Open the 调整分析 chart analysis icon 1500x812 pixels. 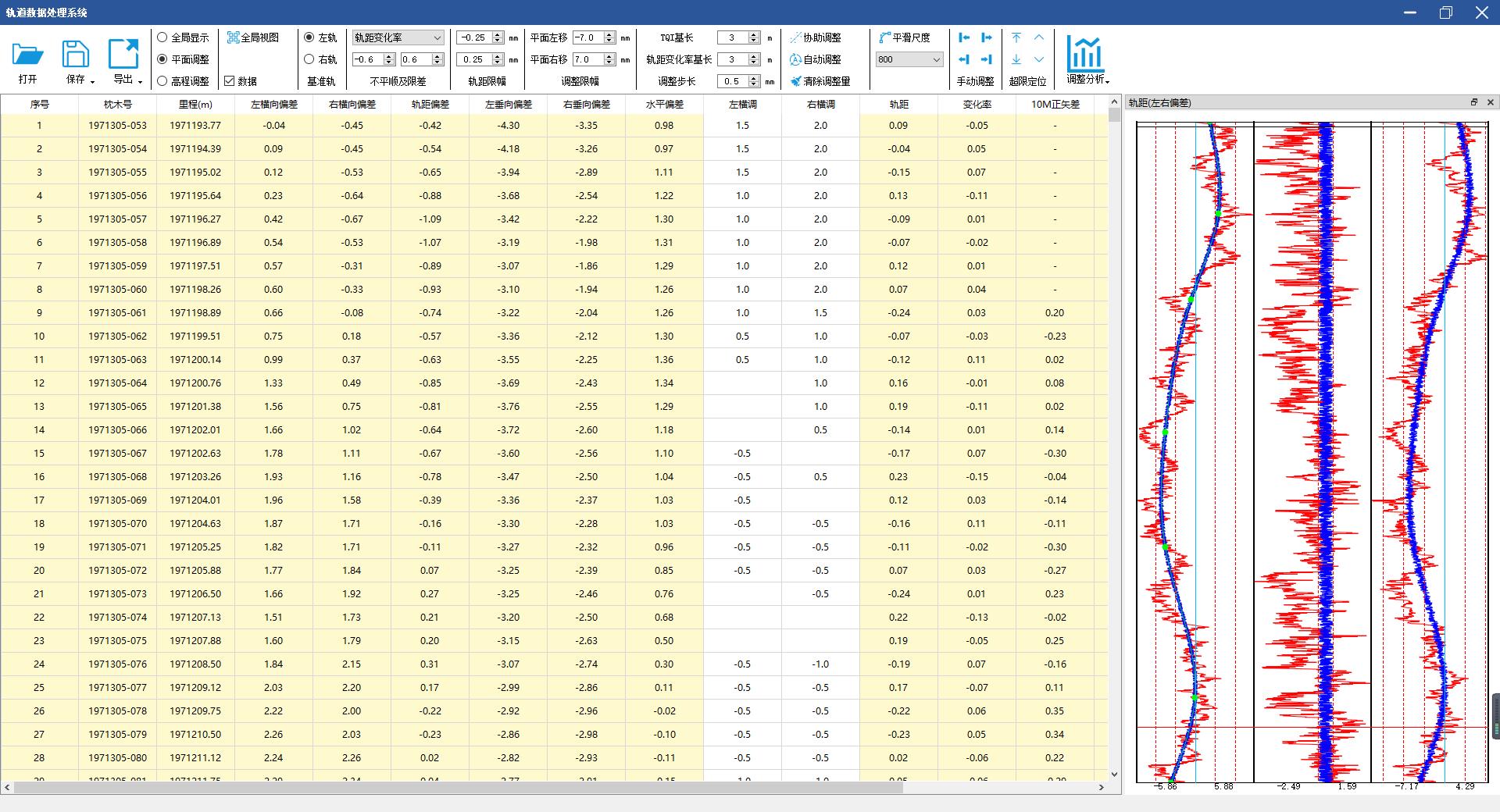1085,54
